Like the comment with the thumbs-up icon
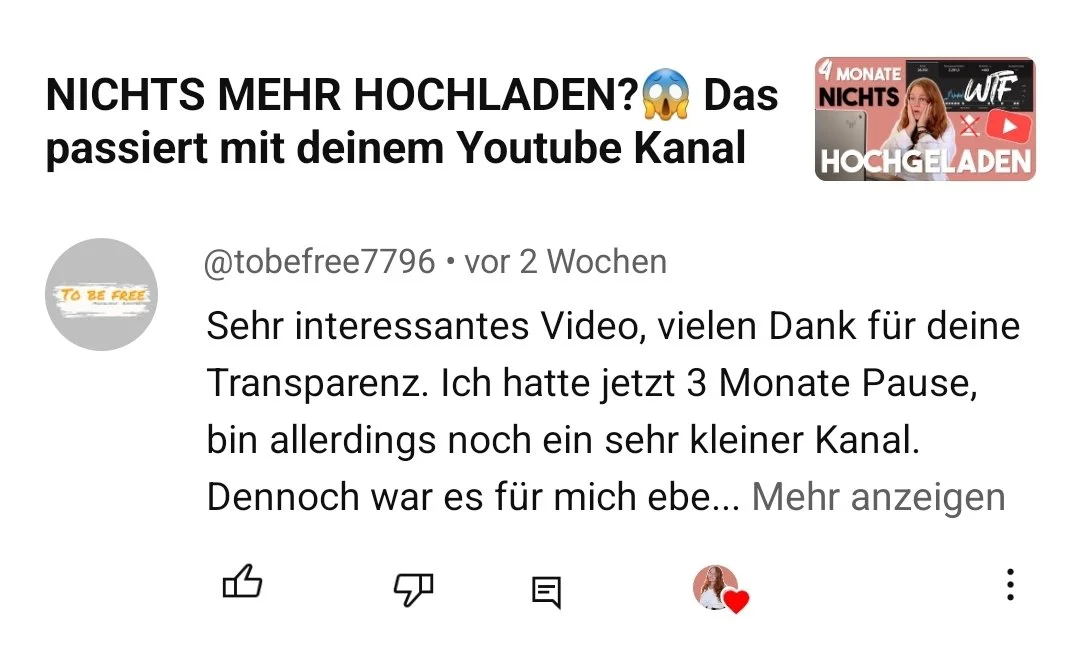 pos(242,582)
